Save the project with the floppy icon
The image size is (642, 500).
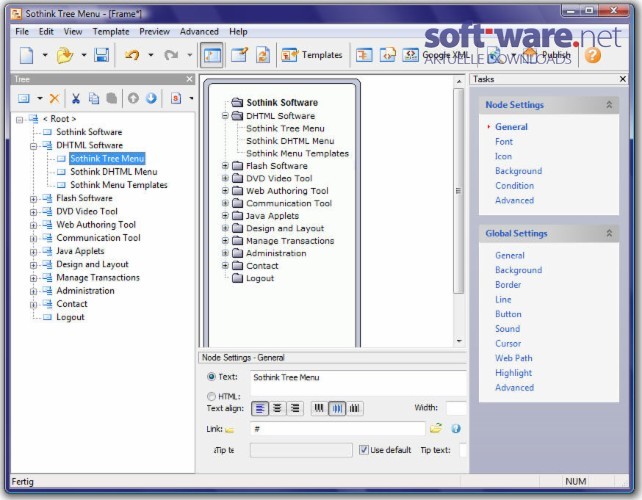[101, 55]
